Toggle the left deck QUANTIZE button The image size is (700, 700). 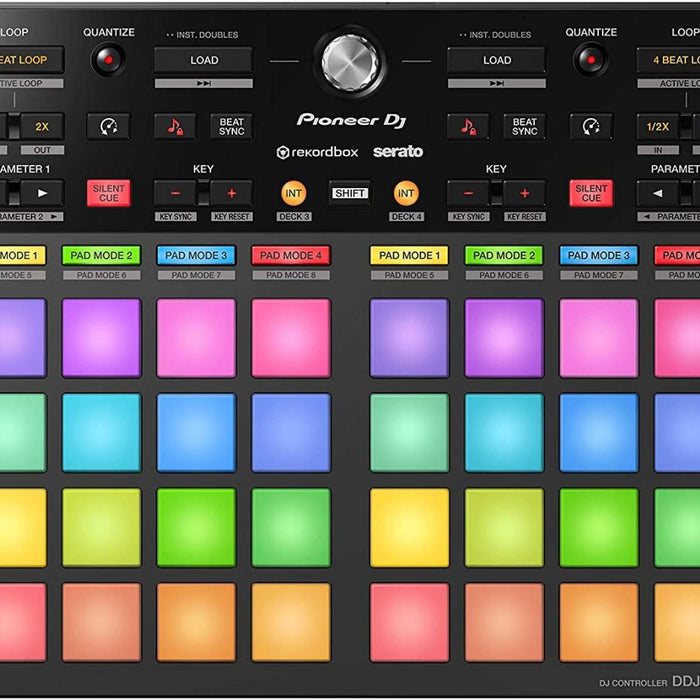pos(108,59)
